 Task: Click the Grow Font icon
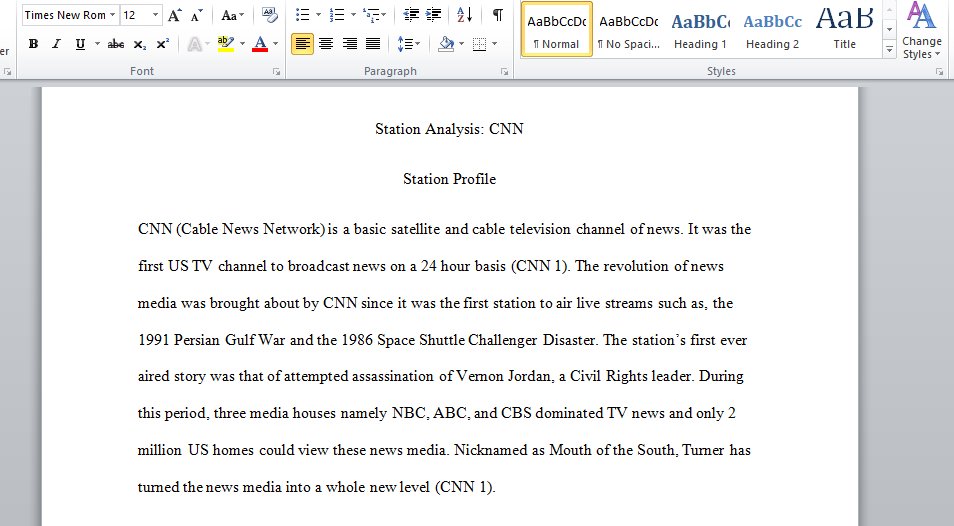175,15
